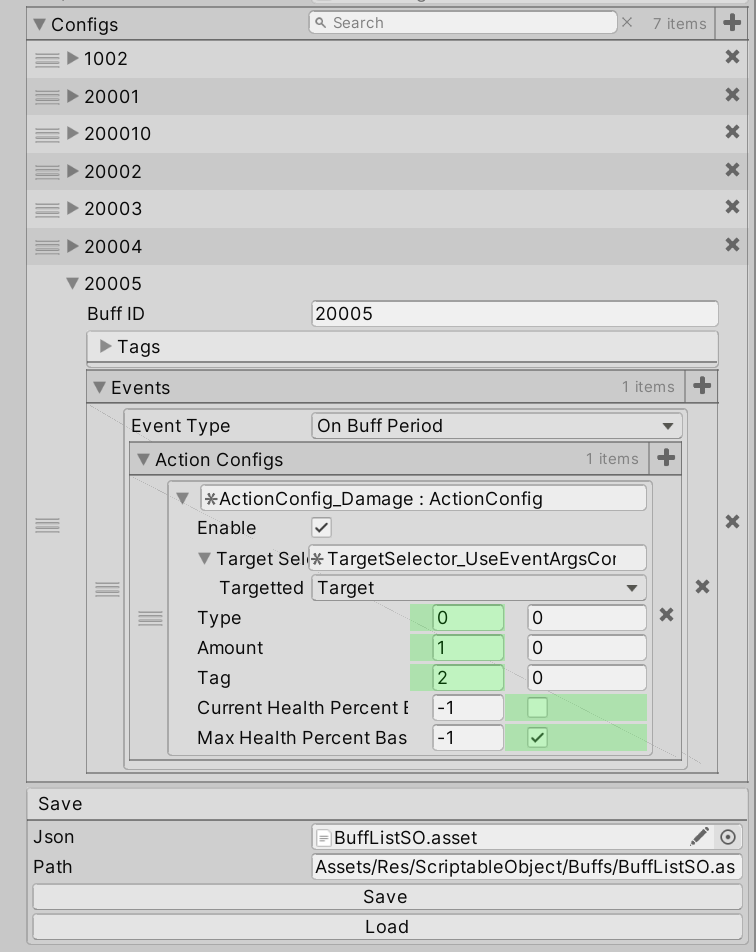Expand the 20001 config entry

[x=73, y=97]
